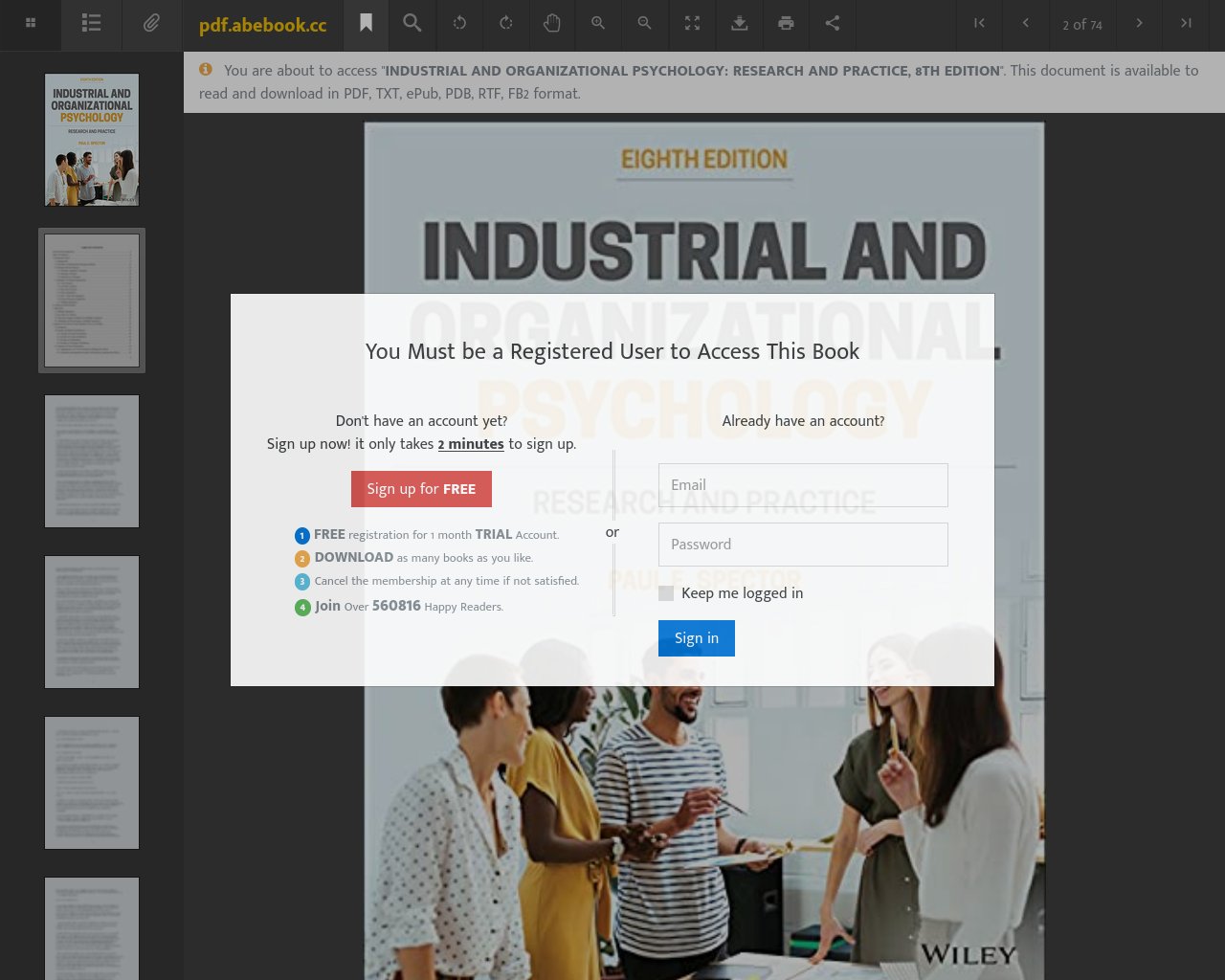Viewport: 1225px width, 980px height.
Task: Open the attachments paperclip icon
Action: [x=151, y=23]
